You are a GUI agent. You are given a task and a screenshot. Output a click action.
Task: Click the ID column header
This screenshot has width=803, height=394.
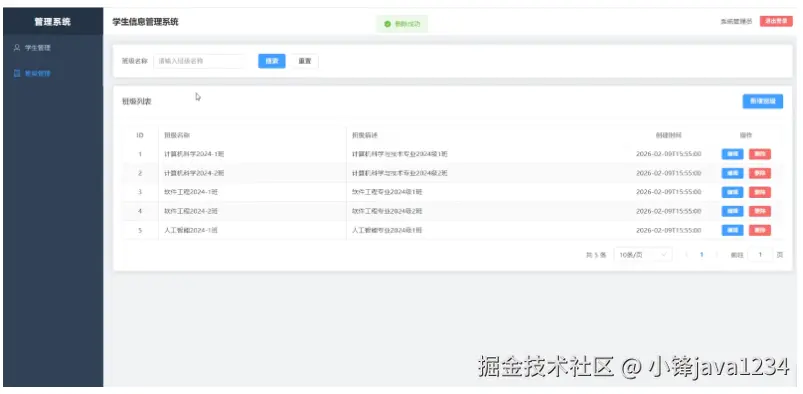[140, 135]
